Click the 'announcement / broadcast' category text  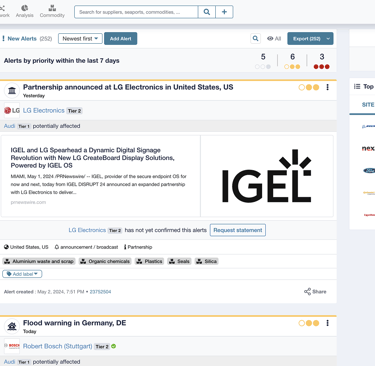pyautogui.click(x=89, y=247)
